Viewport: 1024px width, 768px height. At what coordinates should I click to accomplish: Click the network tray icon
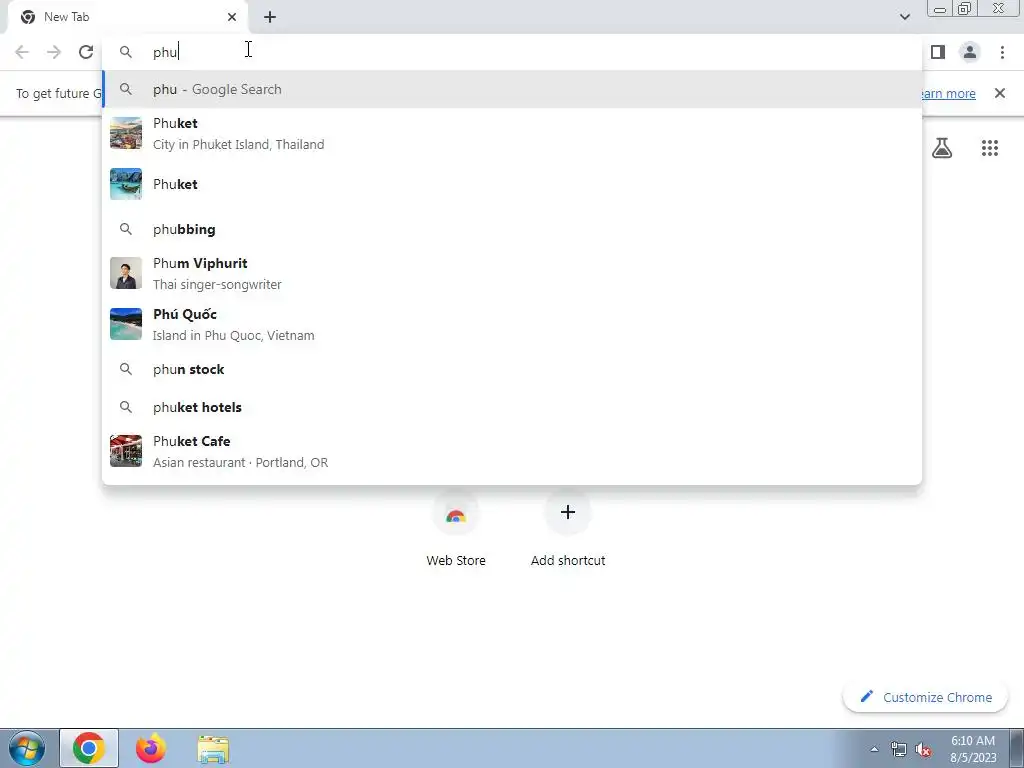pos(899,750)
